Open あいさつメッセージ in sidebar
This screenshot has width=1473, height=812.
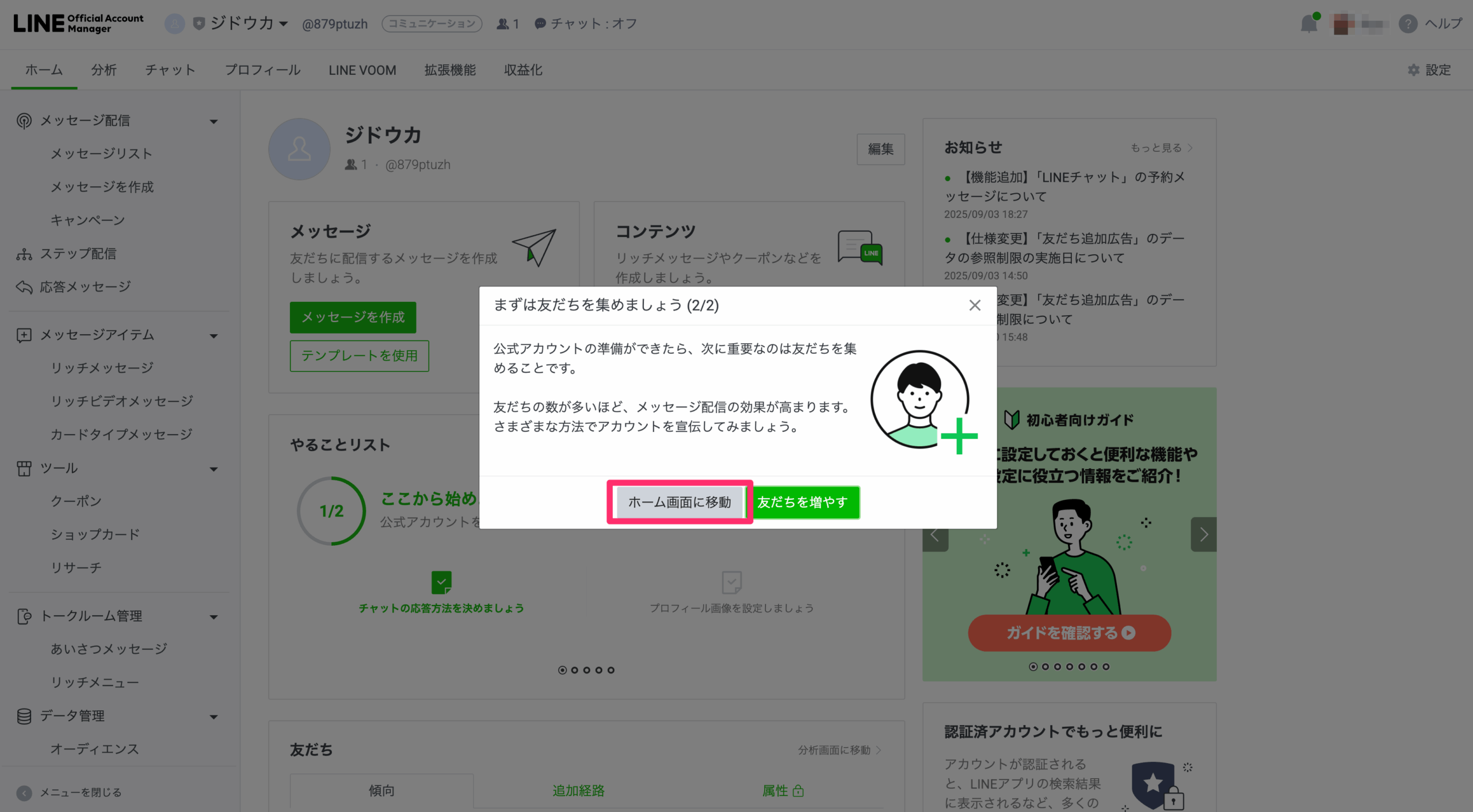point(109,649)
